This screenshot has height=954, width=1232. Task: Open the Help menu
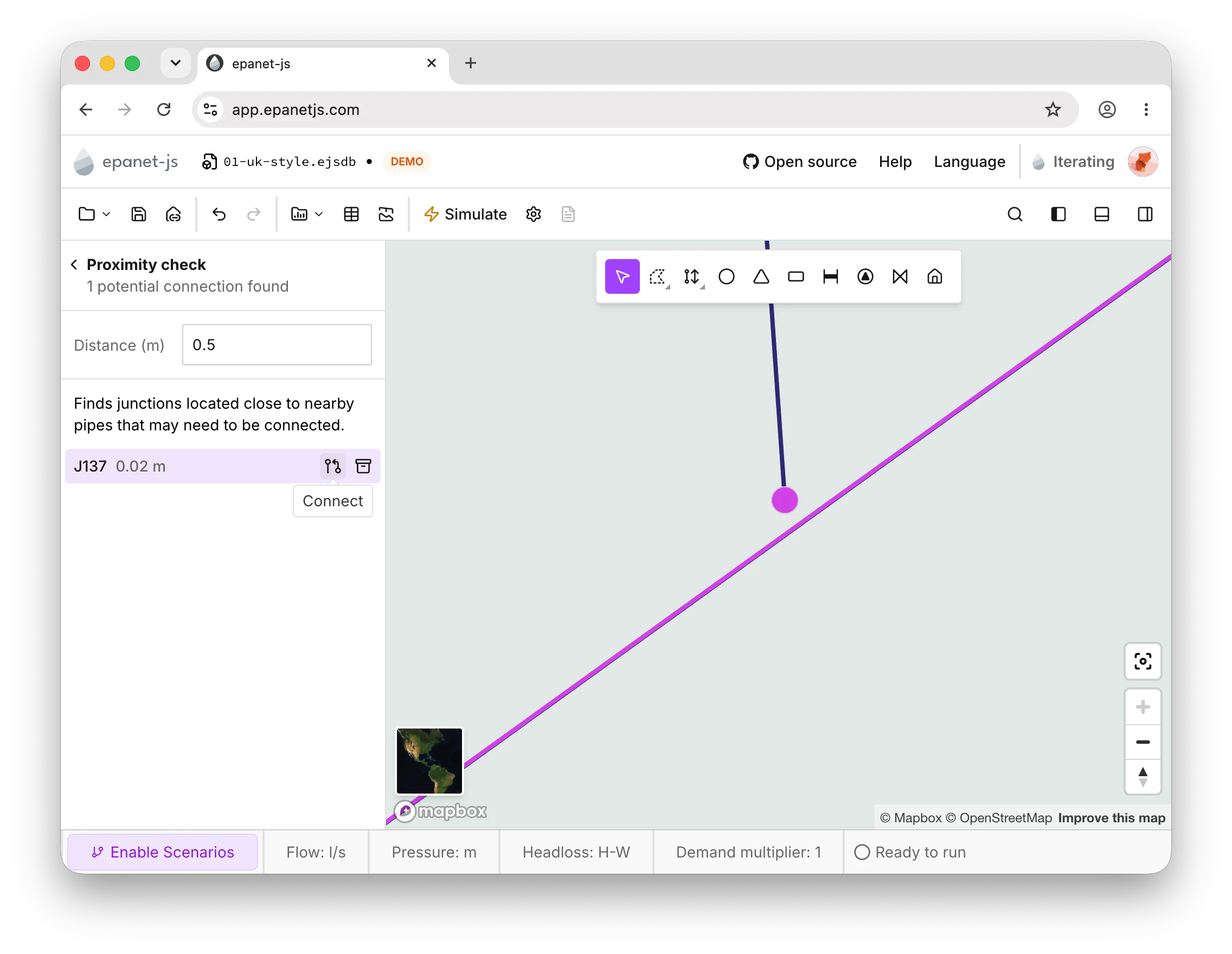(895, 162)
